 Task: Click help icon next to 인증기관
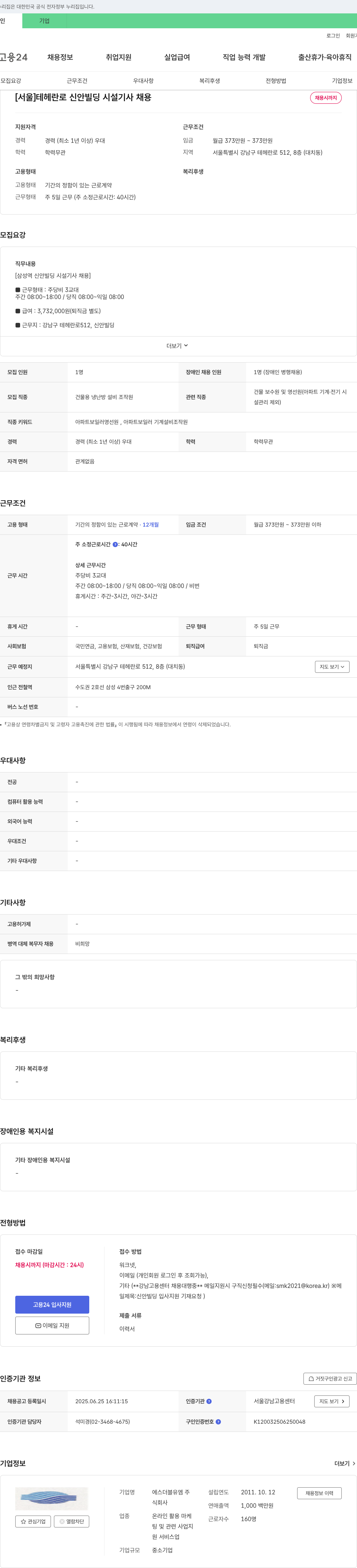coord(209,1402)
